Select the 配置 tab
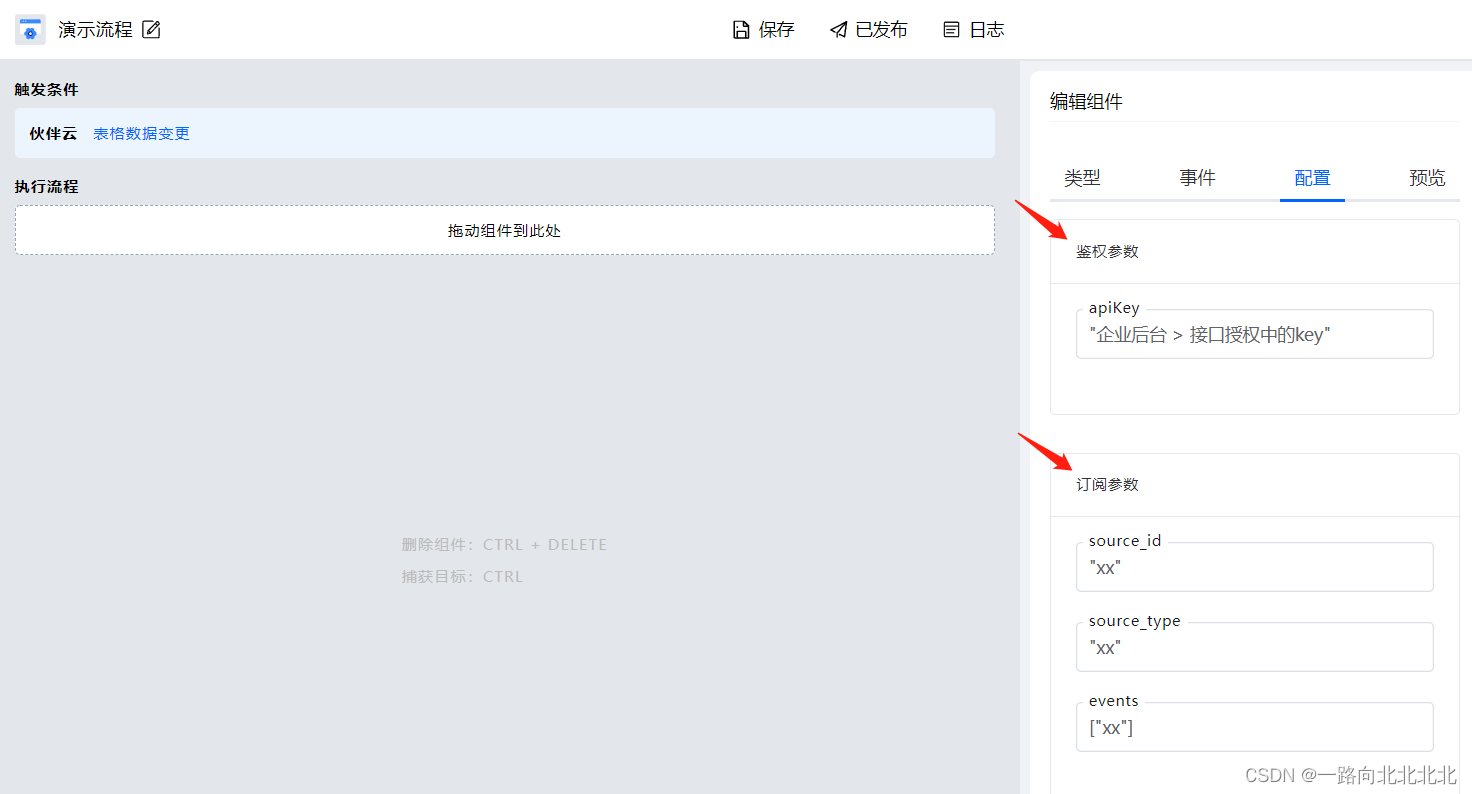This screenshot has width=1472, height=794. [x=1312, y=177]
